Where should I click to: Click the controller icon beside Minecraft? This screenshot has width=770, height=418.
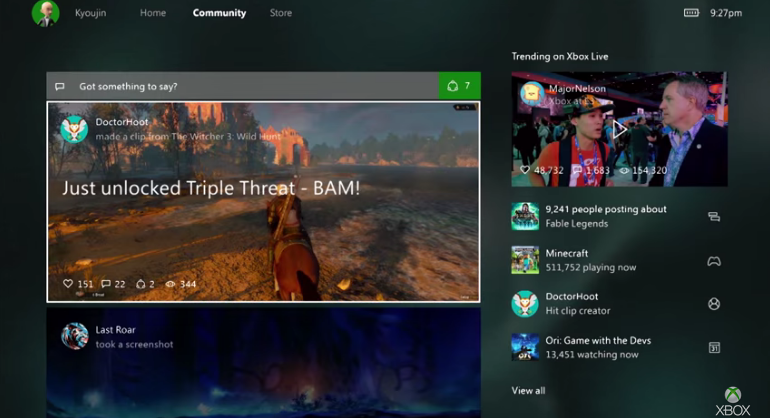tap(714, 261)
